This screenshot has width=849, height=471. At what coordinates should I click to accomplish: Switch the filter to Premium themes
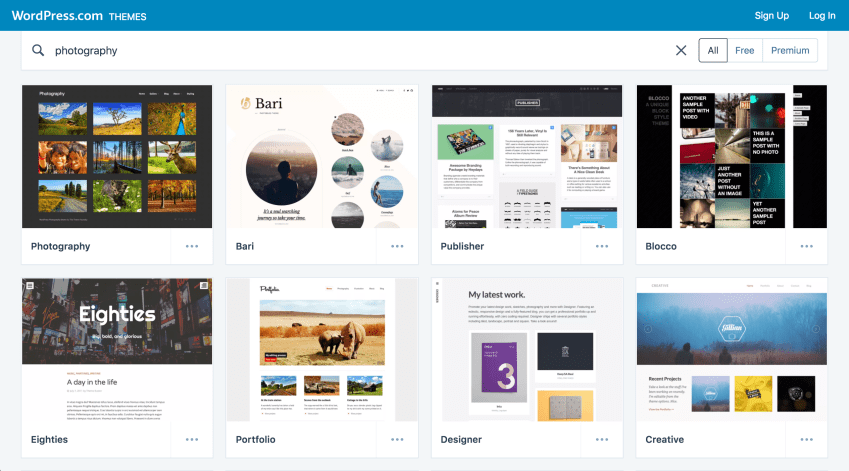click(x=790, y=50)
